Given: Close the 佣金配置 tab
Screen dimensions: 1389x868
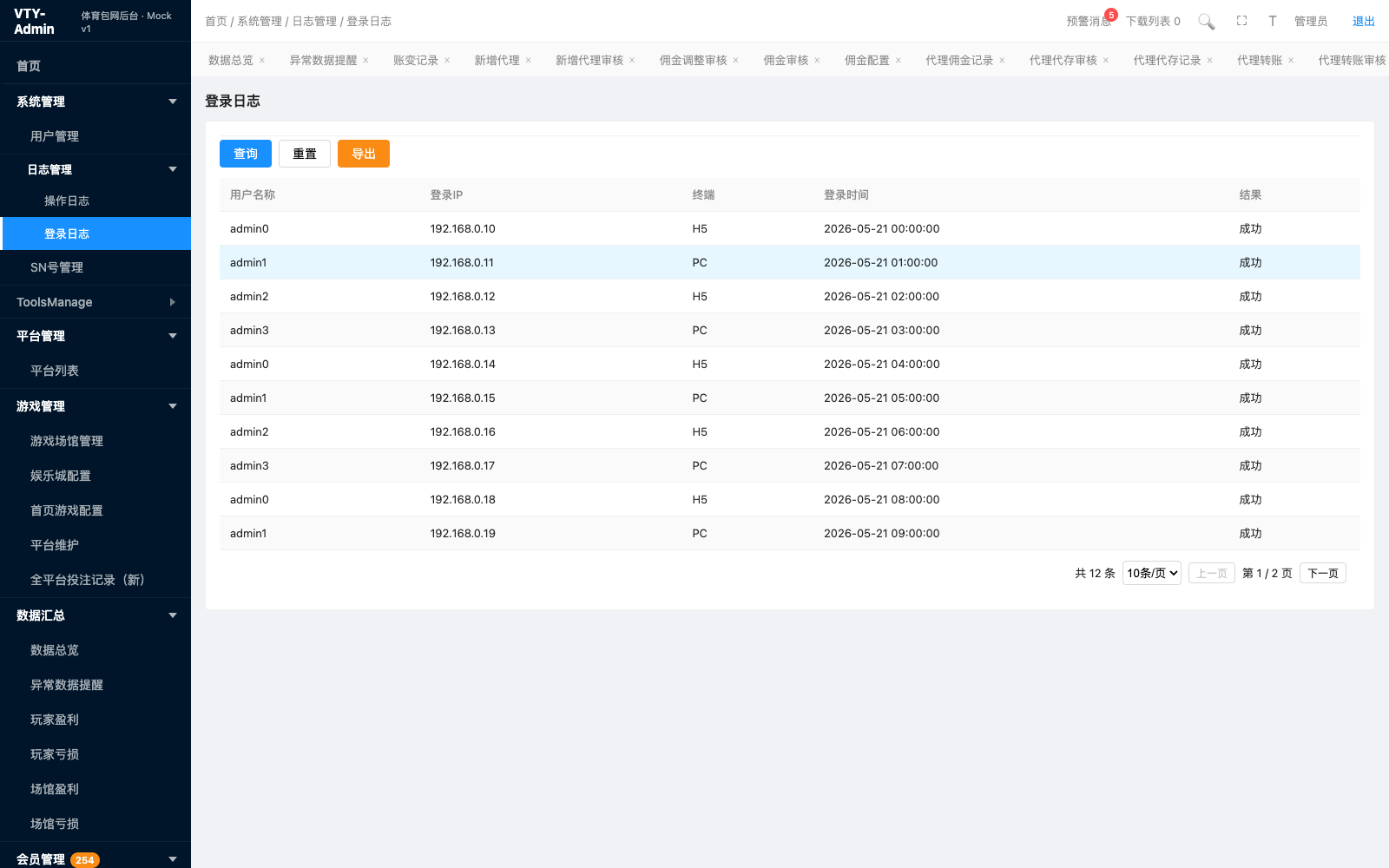Looking at the screenshot, I should click(x=899, y=61).
